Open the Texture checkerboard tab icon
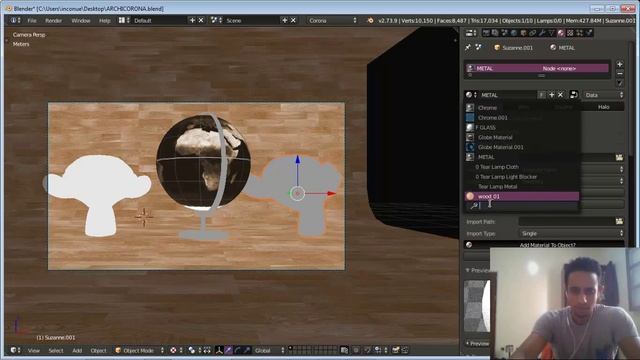The image size is (640, 360). pyautogui.click(x=570, y=33)
